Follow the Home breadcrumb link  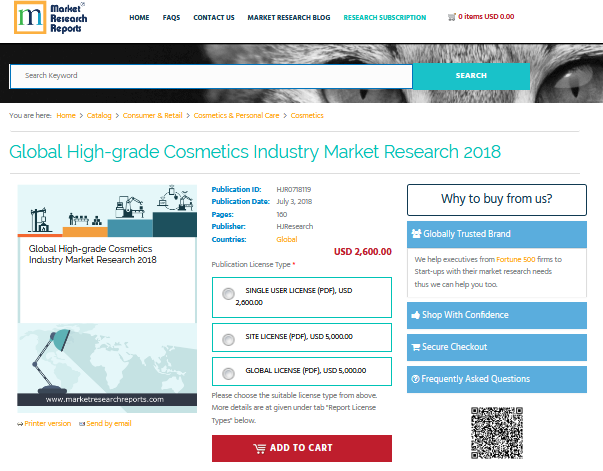click(x=66, y=115)
